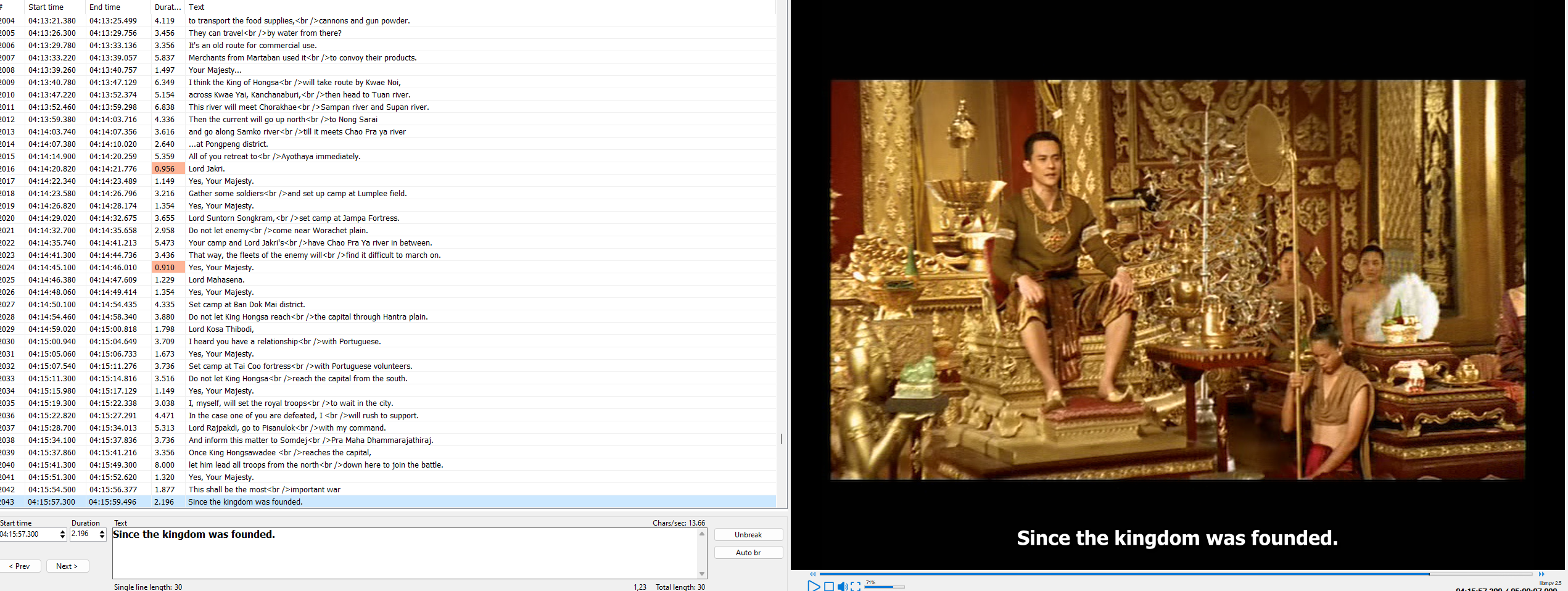Select row '...at Pongpeng district.'

point(387,144)
